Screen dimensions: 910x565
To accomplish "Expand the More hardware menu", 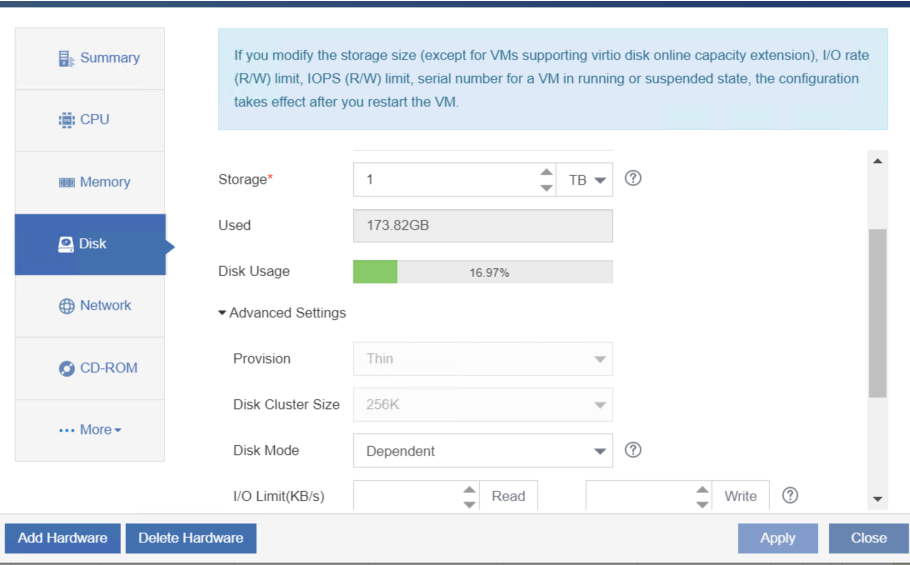I will point(90,430).
